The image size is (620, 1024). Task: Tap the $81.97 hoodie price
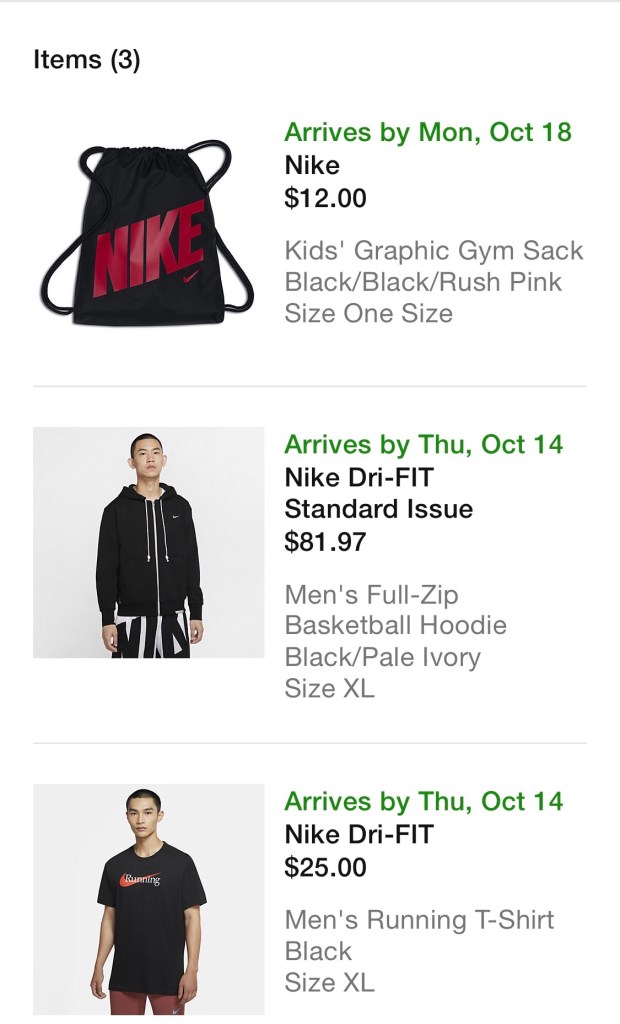325,542
